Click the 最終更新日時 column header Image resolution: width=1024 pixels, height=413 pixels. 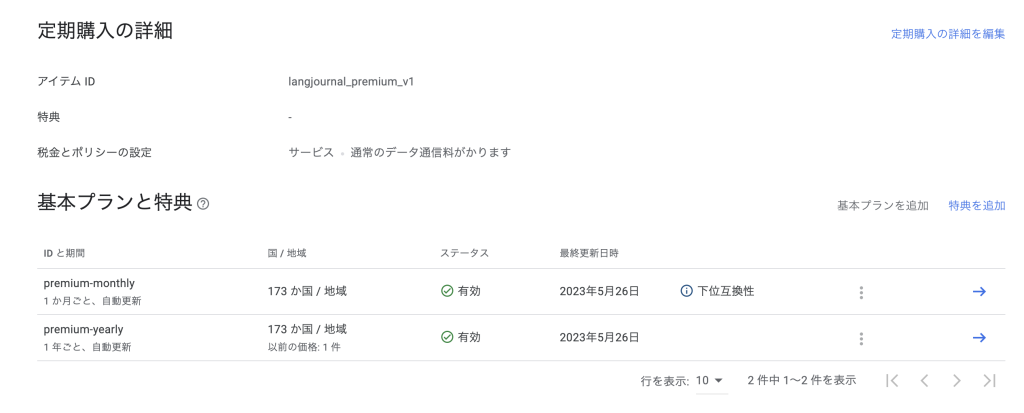pos(589,253)
